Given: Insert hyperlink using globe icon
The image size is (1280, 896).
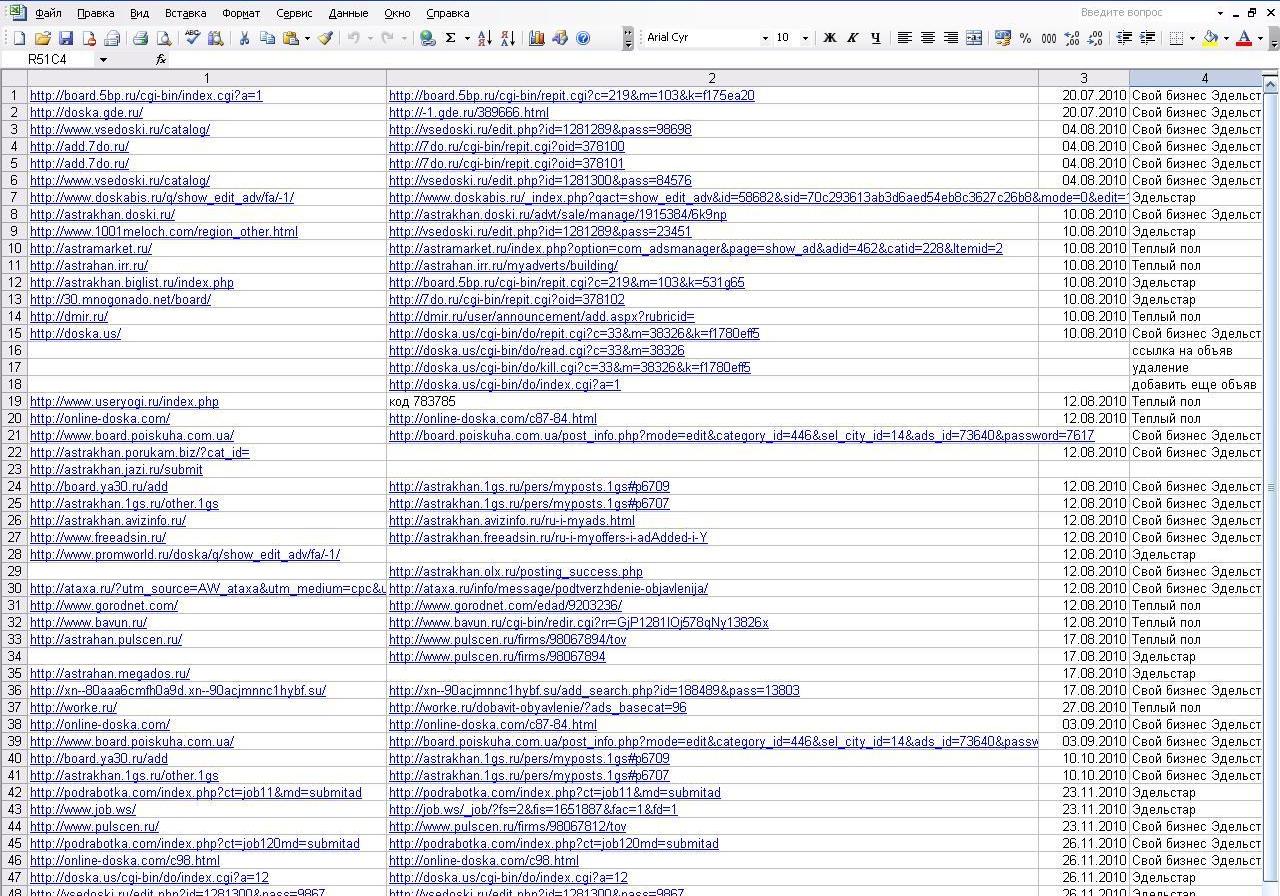Looking at the screenshot, I should coord(428,38).
